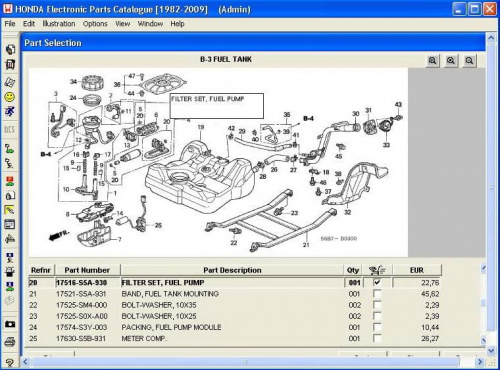This screenshot has width=500, height=370.
Task: Click the shopping cart column header icon
Action: (377, 270)
